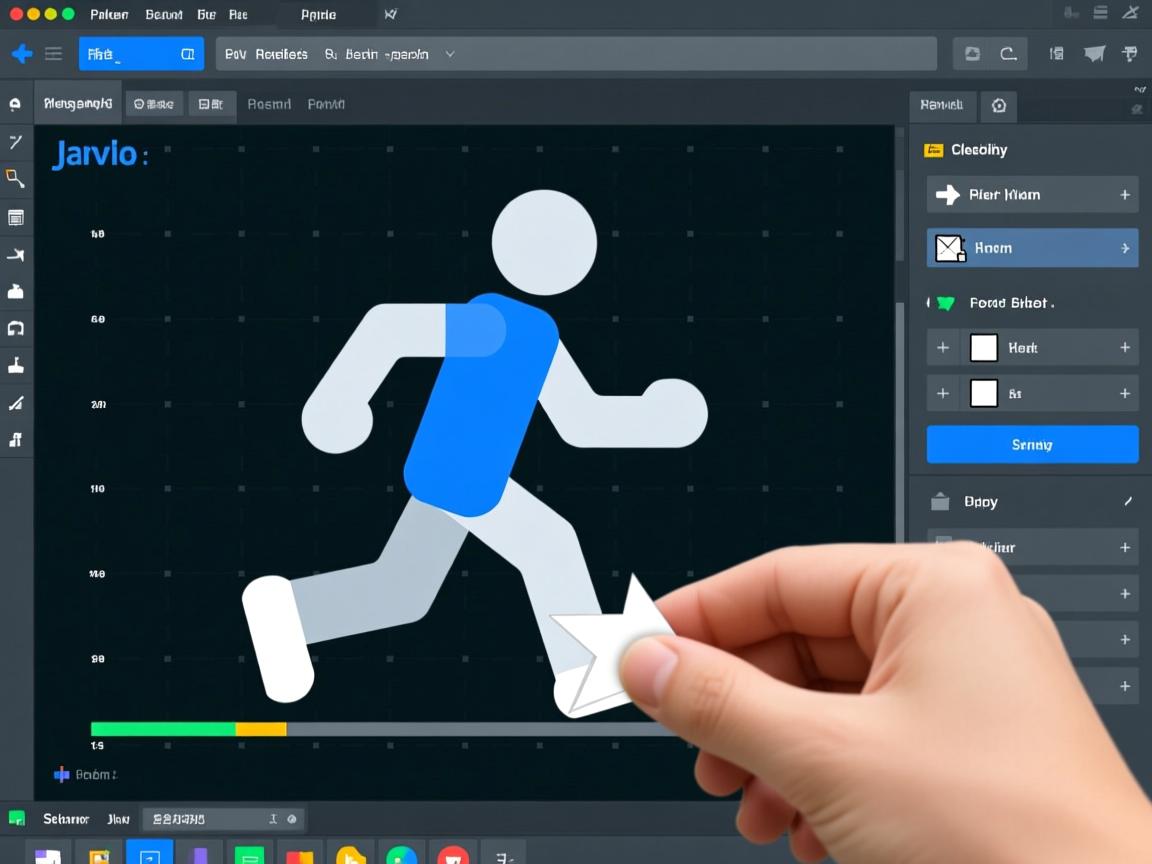Toggle the blue Fihe button in the toolbar
Image resolution: width=1152 pixels, height=864 pixels.
coord(141,54)
